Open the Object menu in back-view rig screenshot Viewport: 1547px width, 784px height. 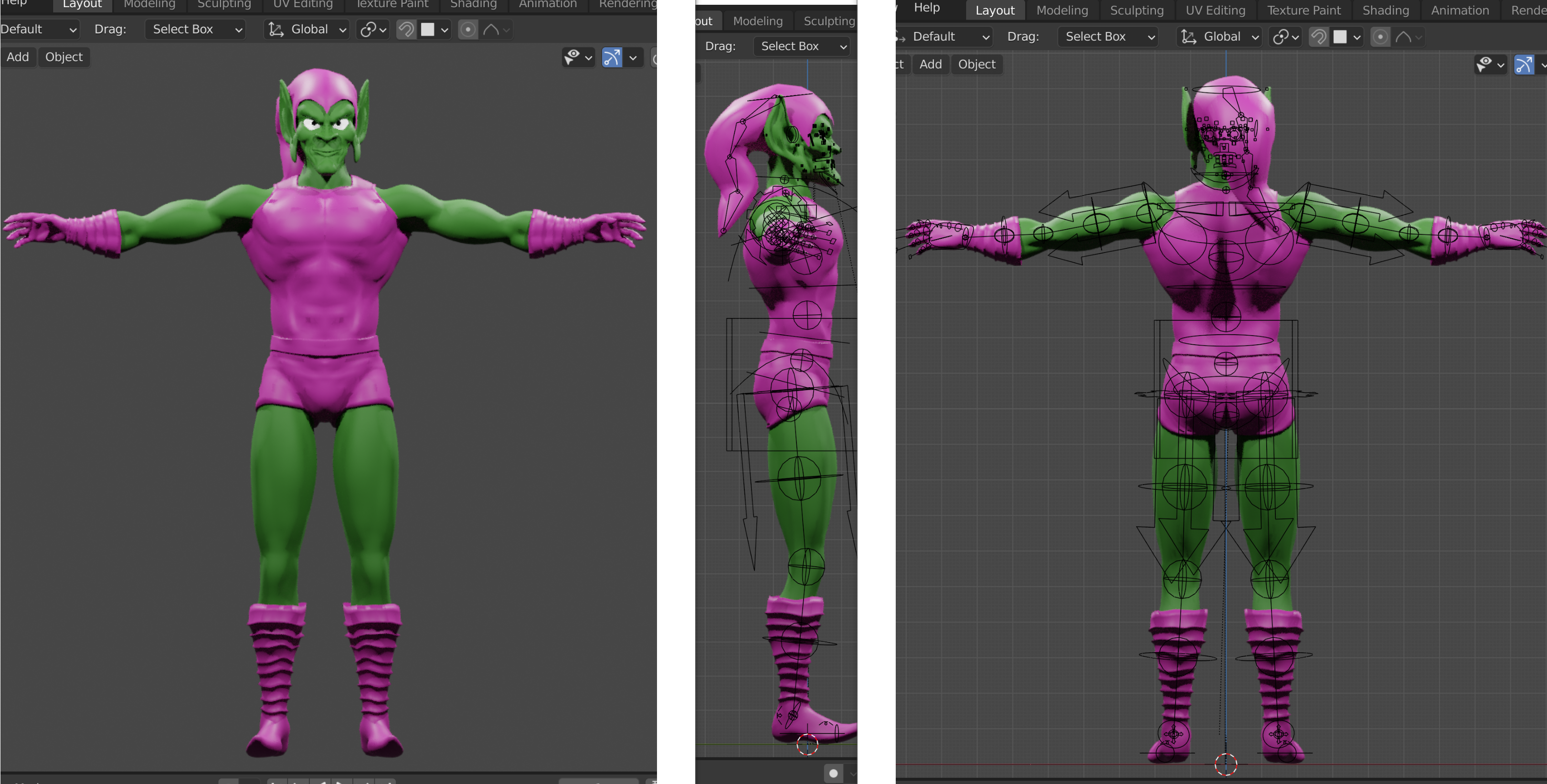point(976,64)
